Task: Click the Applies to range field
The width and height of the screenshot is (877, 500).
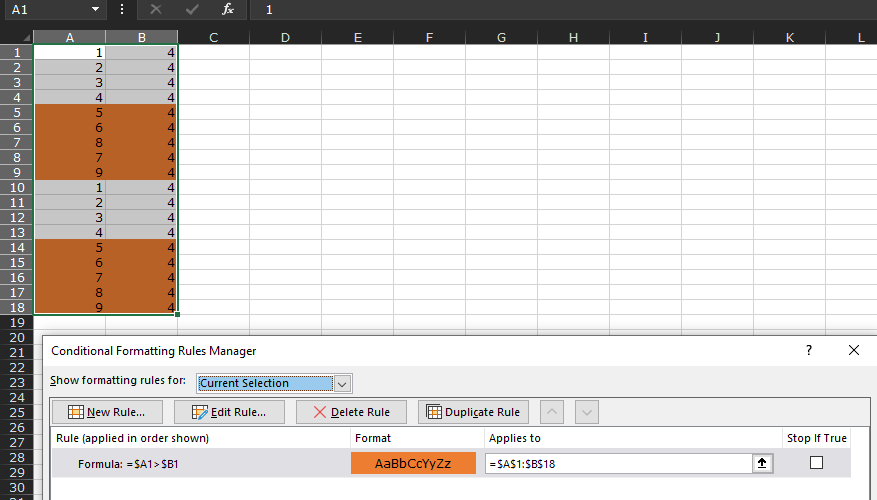Action: (x=619, y=464)
